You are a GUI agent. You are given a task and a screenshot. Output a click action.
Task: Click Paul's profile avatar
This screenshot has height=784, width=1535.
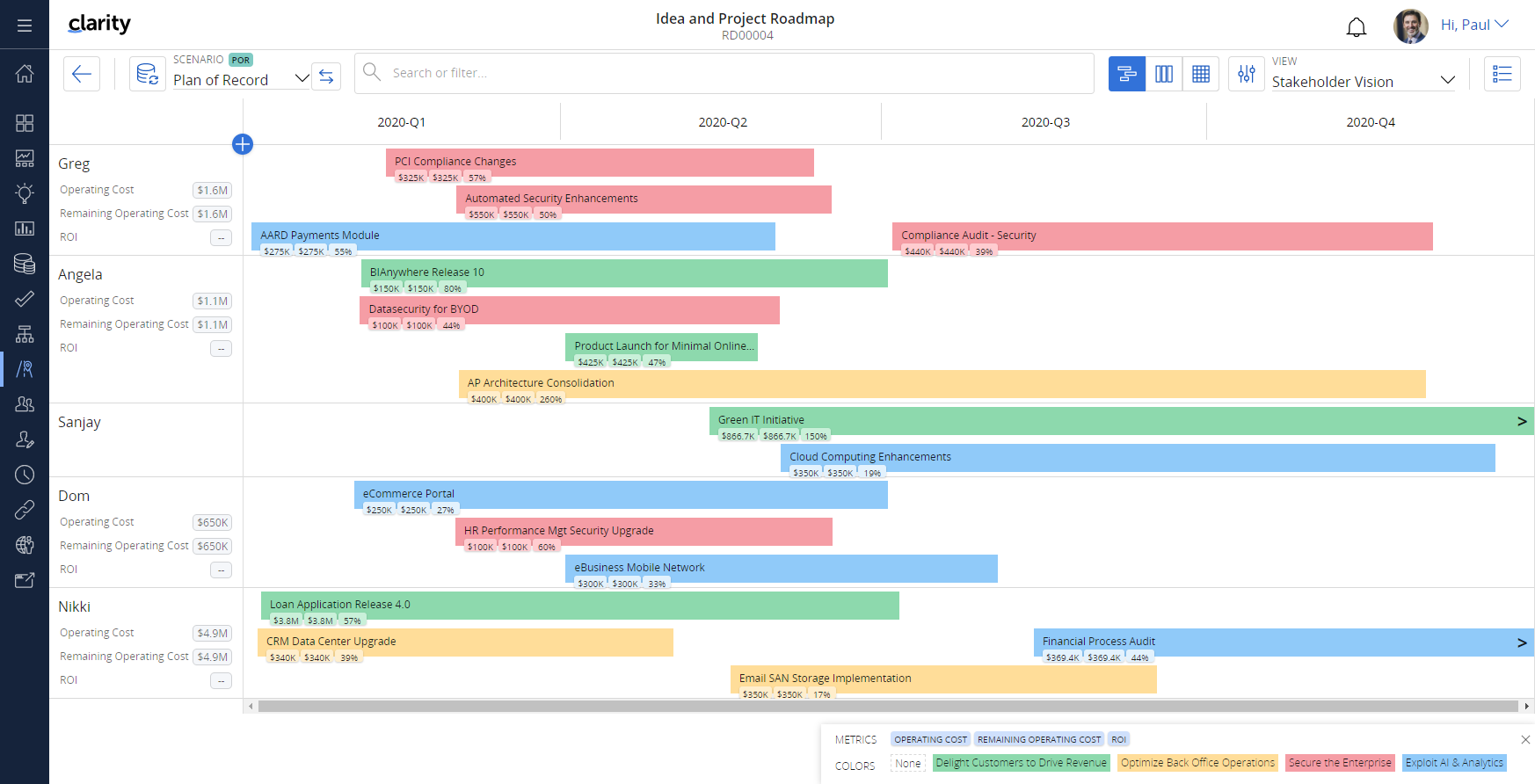point(1411,25)
